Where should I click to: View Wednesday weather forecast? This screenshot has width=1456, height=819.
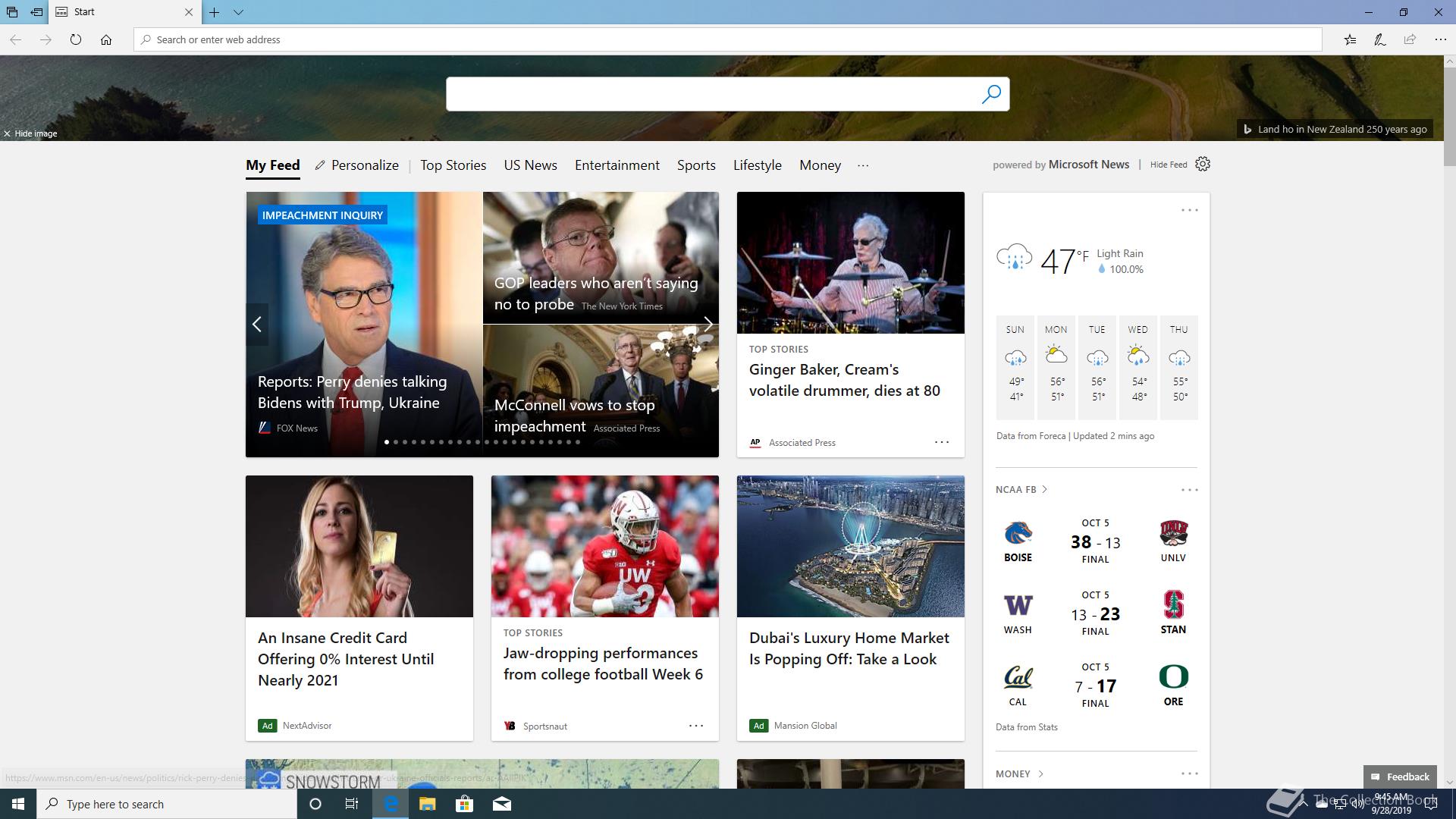[x=1138, y=367]
